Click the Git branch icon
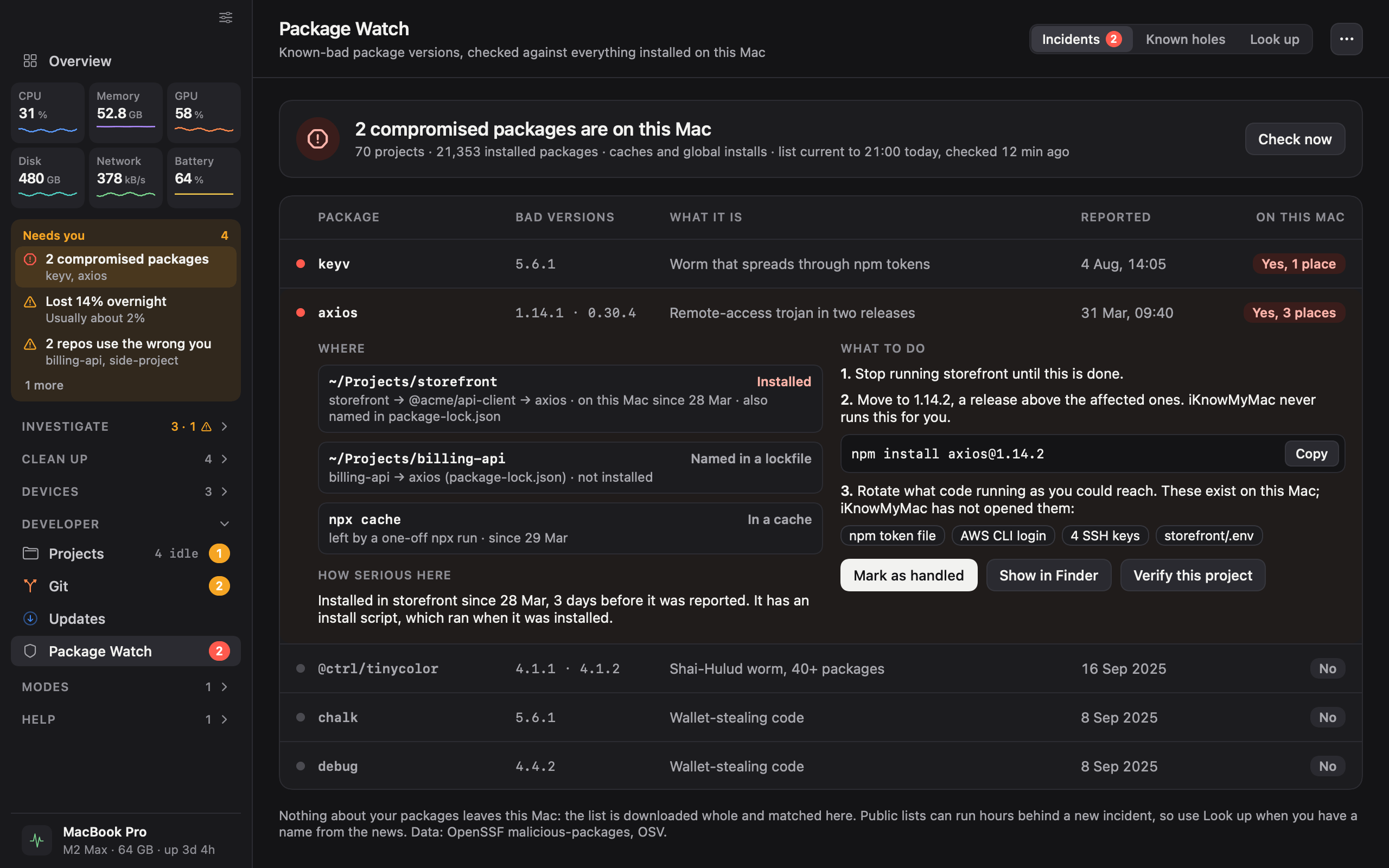1389x868 pixels. (30, 586)
